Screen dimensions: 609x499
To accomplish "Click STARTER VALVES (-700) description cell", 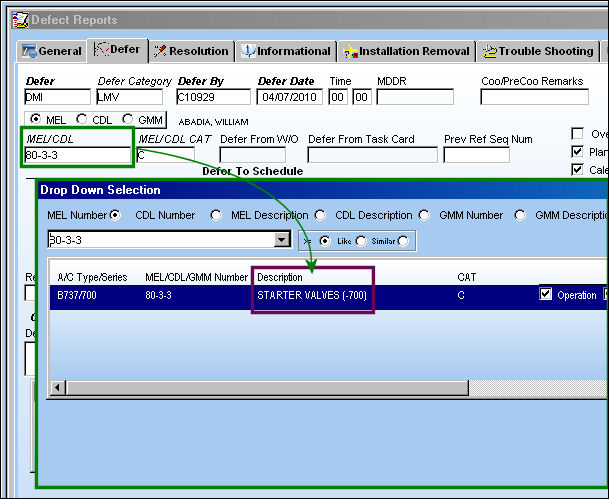I will 312,296.
